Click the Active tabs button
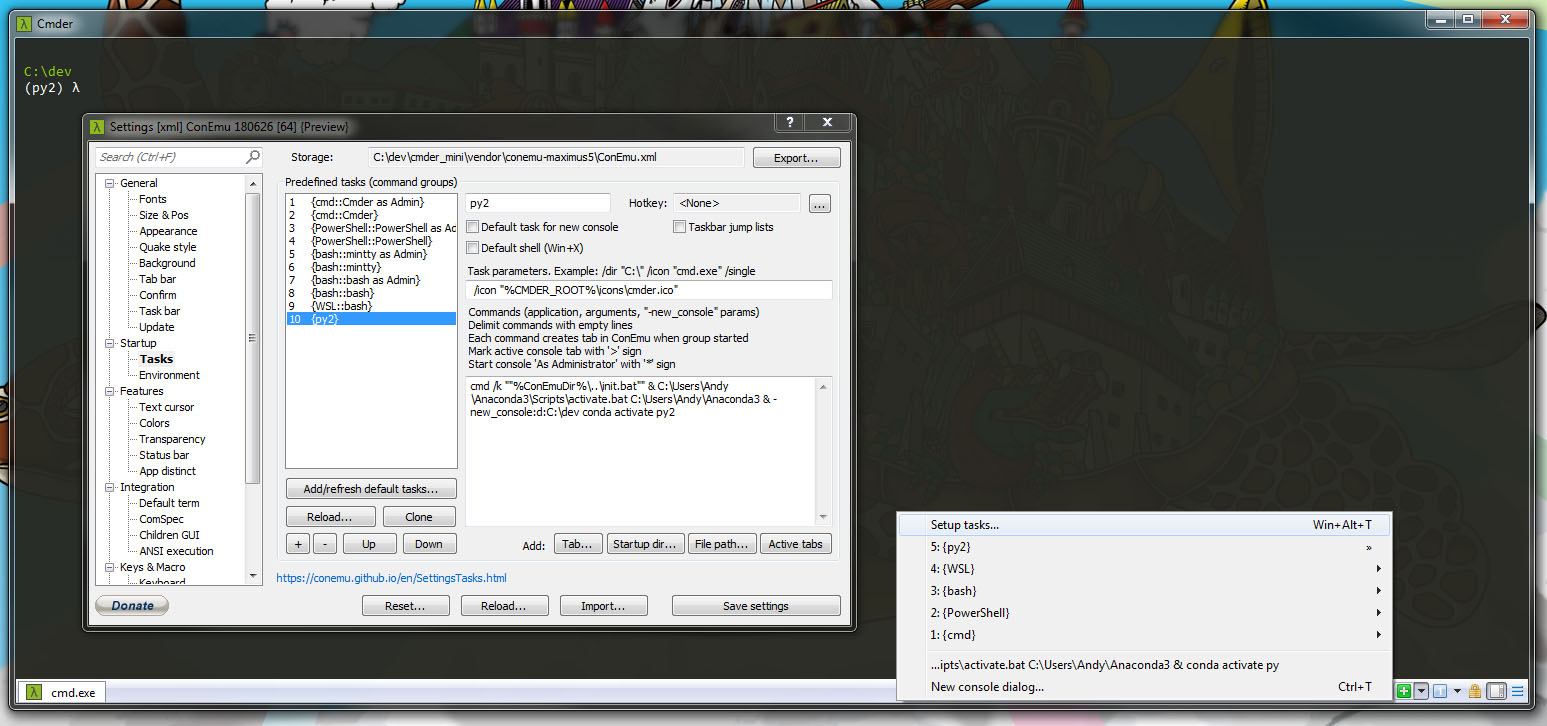The width and height of the screenshot is (1547, 726). pos(796,544)
